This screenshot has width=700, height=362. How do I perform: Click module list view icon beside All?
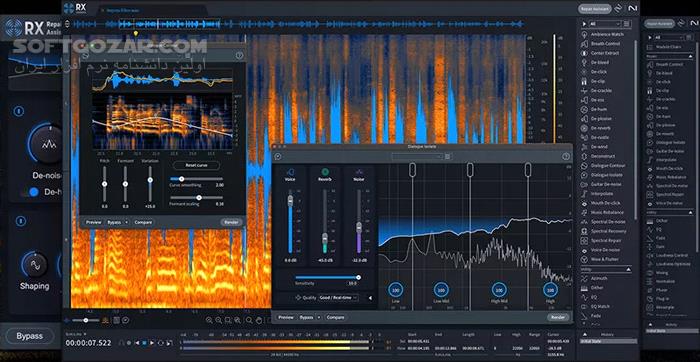pos(628,24)
